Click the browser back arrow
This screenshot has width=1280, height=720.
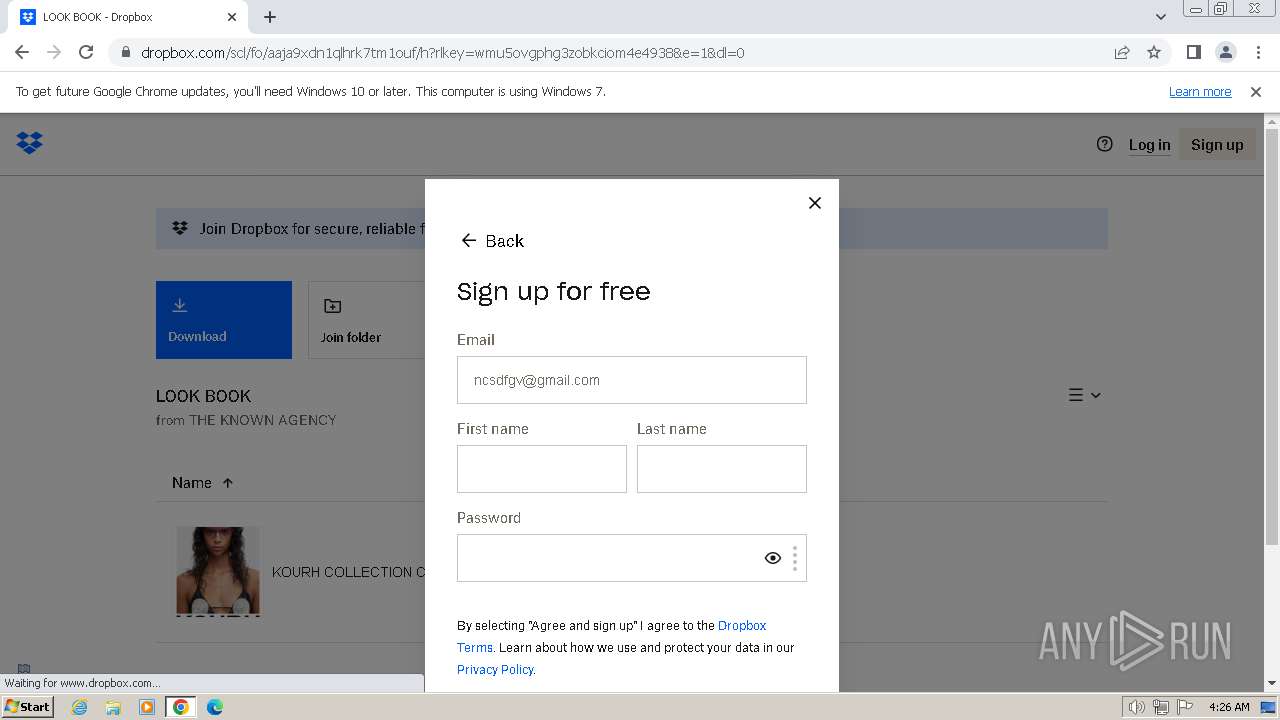click(22, 52)
